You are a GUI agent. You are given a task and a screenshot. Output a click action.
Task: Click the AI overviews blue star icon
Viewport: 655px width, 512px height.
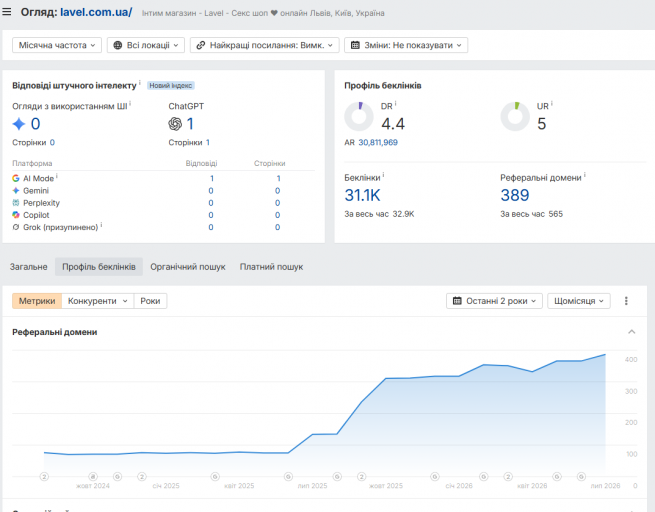coord(19,124)
